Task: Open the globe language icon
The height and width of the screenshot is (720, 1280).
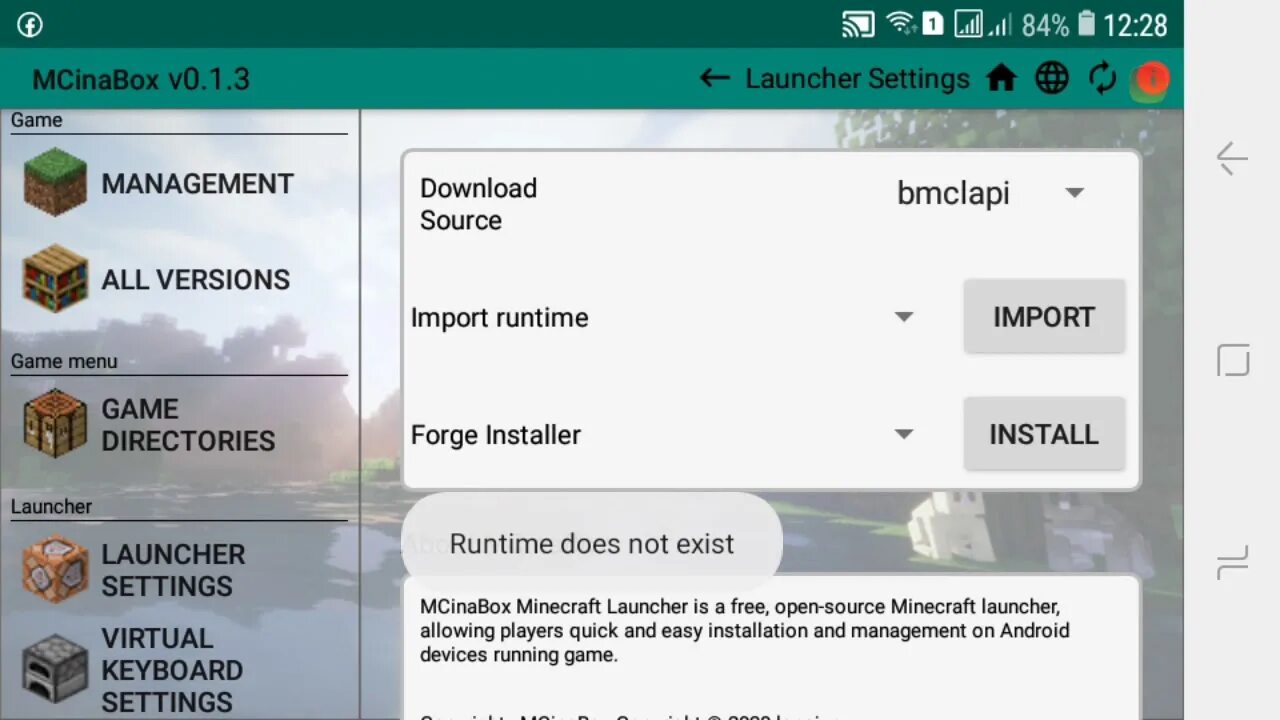Action: pyautogui.click(x=1052, y=78)
